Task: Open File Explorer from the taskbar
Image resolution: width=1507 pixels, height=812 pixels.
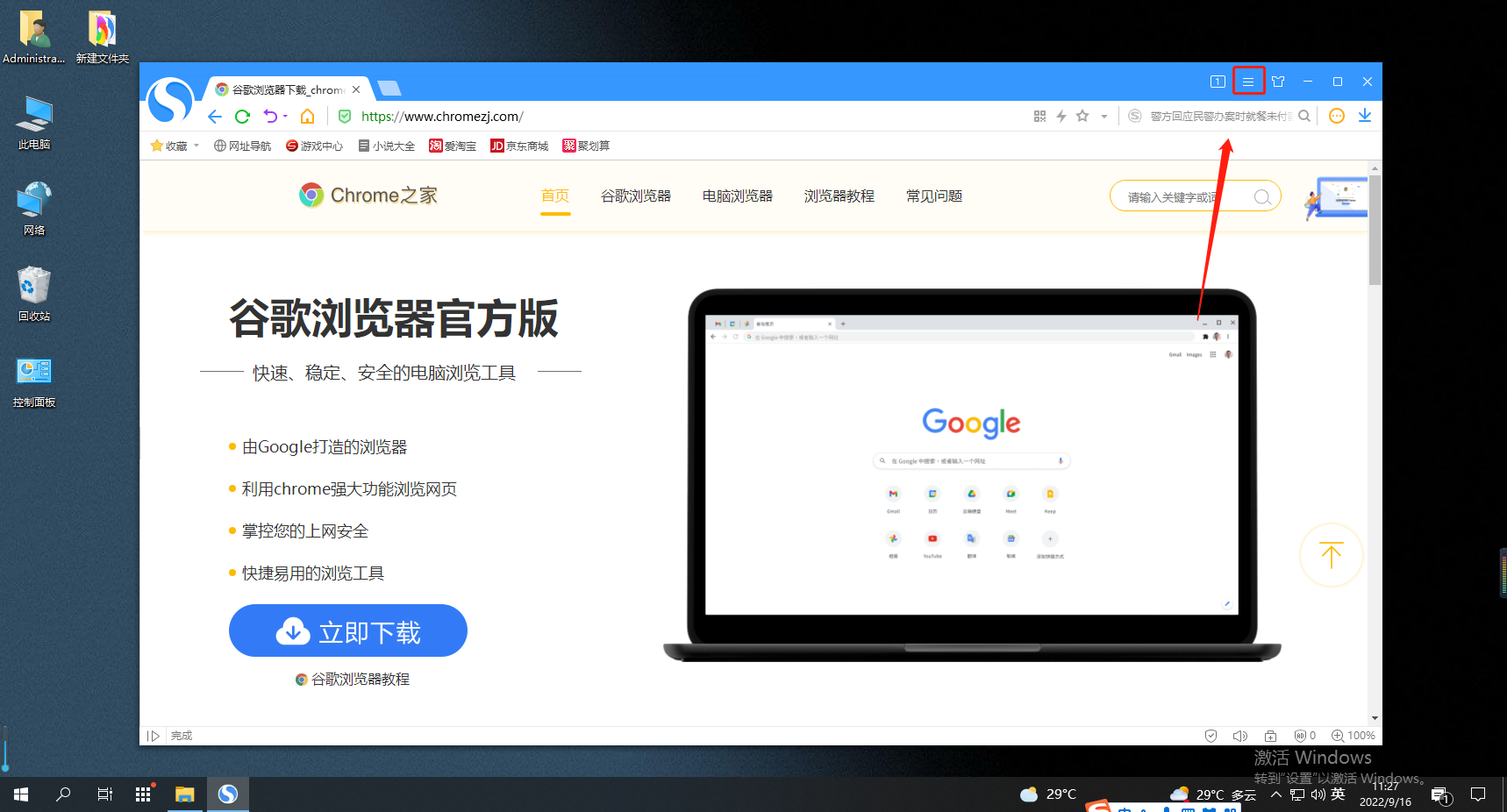Action: tap(184, 794)
